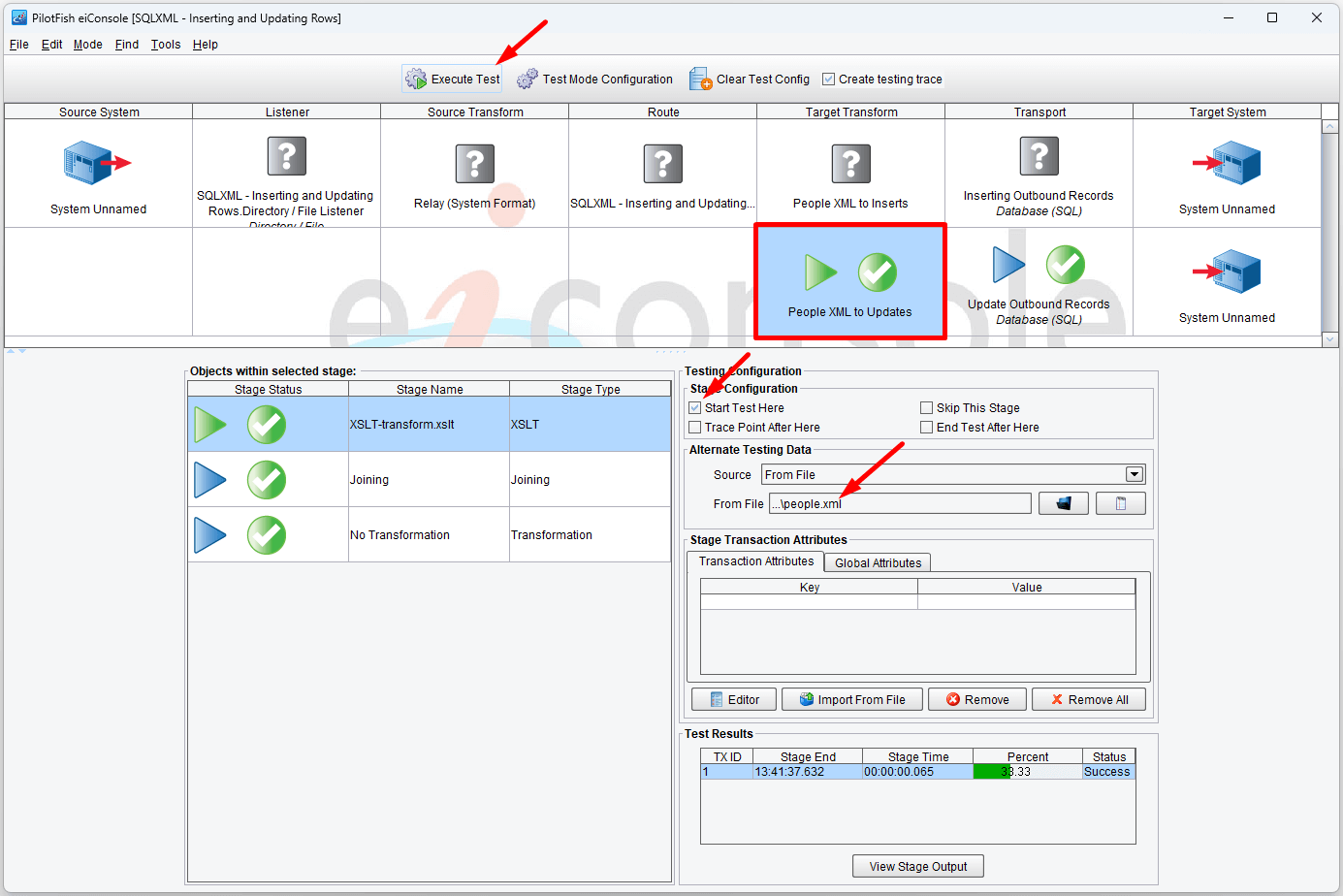Toggle Start Test Here checkbox

[x=694, y=408]
